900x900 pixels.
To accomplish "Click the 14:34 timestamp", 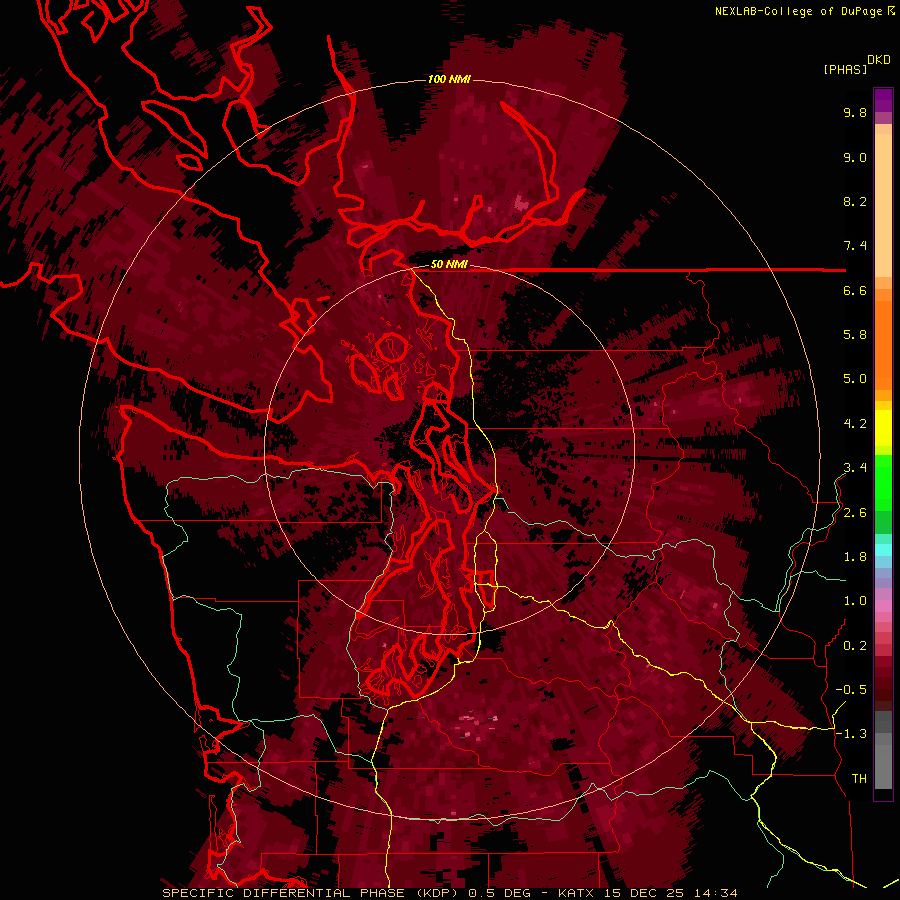I will [x=715, y=893].
